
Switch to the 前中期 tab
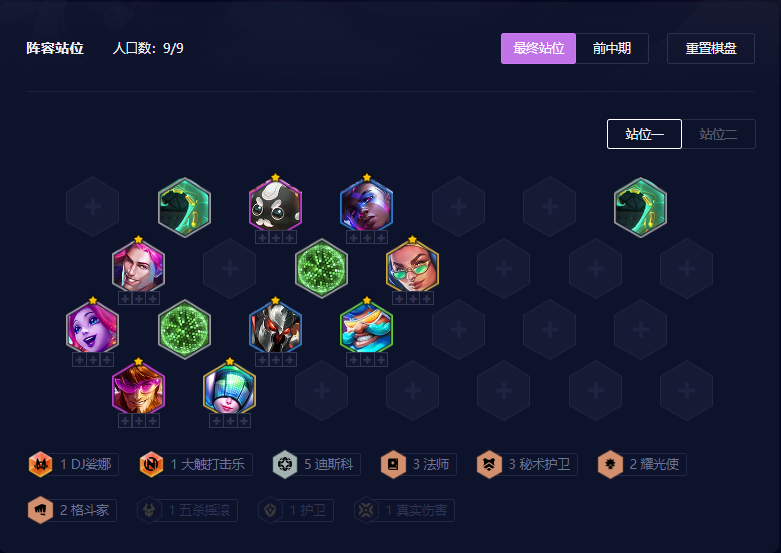pyautogui.click(x=612, y=48)
